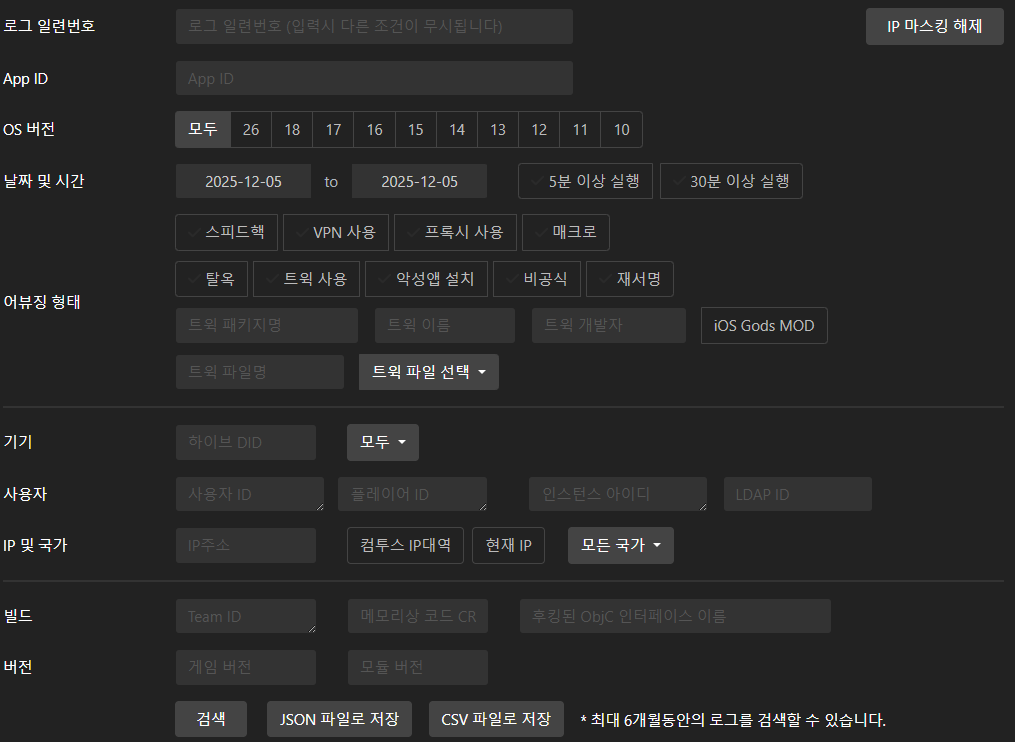Save results with JSON 파일로 저장
The height and width of the screenshot is (742, 1015).
click(x=339, y=719)
